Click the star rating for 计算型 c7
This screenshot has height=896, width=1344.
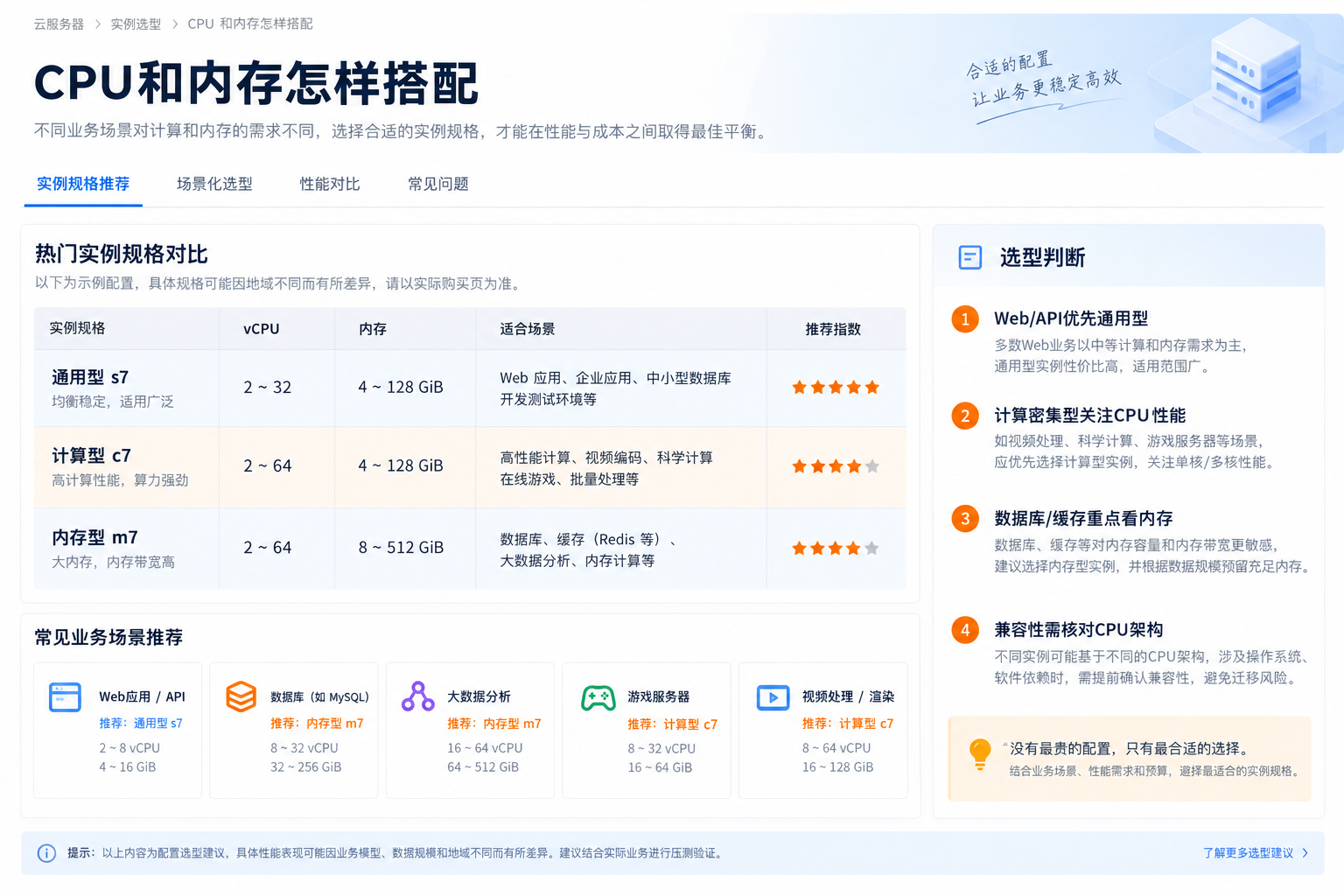point(836,466)
